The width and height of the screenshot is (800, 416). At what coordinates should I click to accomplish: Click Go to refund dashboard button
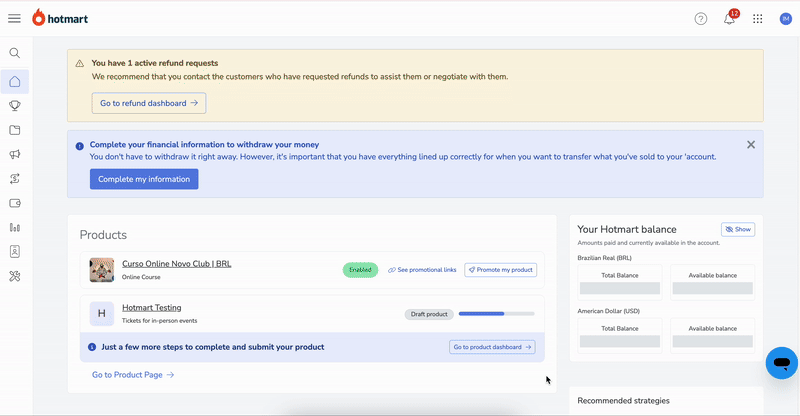[x=149, y=103]
